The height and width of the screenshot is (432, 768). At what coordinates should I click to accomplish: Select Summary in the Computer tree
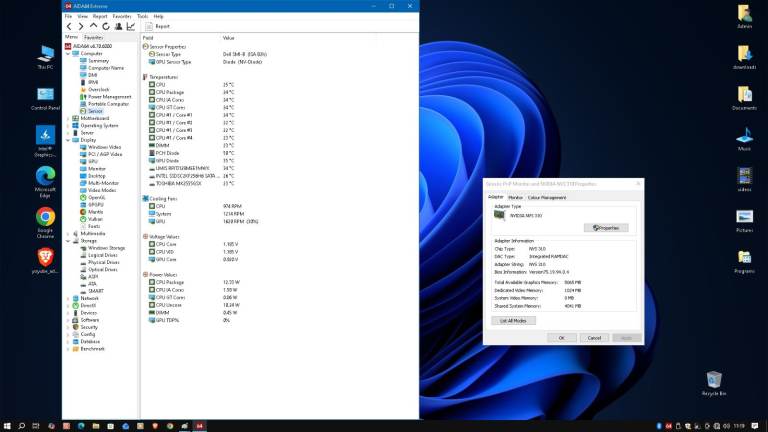pos(98,61)
